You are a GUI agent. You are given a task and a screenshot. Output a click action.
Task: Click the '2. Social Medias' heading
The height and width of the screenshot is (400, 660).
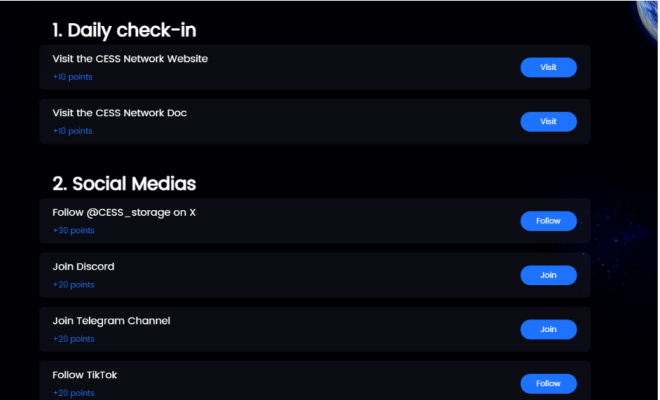coord(124,184)
